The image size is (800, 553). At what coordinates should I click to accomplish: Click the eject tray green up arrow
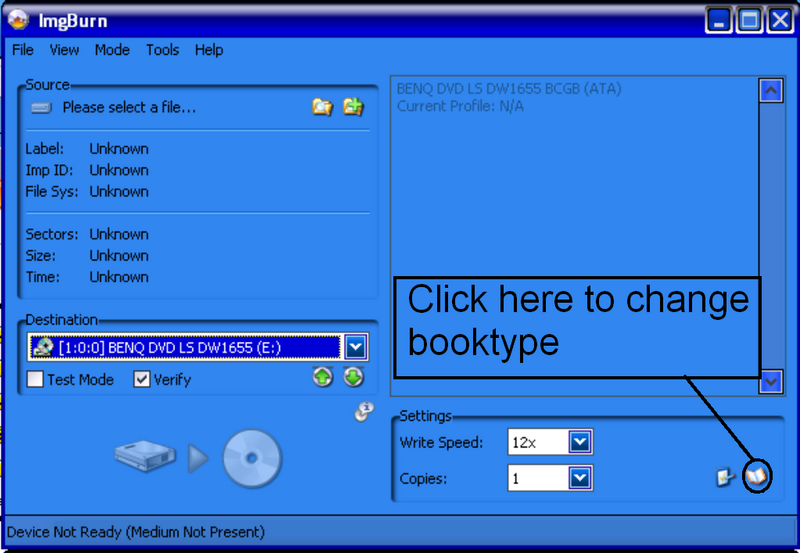coord(323,378)
